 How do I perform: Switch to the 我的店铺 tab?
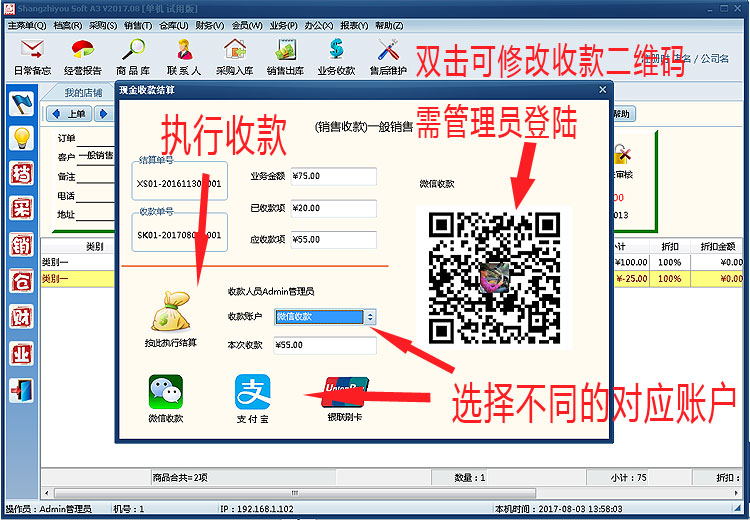(83, 92)
